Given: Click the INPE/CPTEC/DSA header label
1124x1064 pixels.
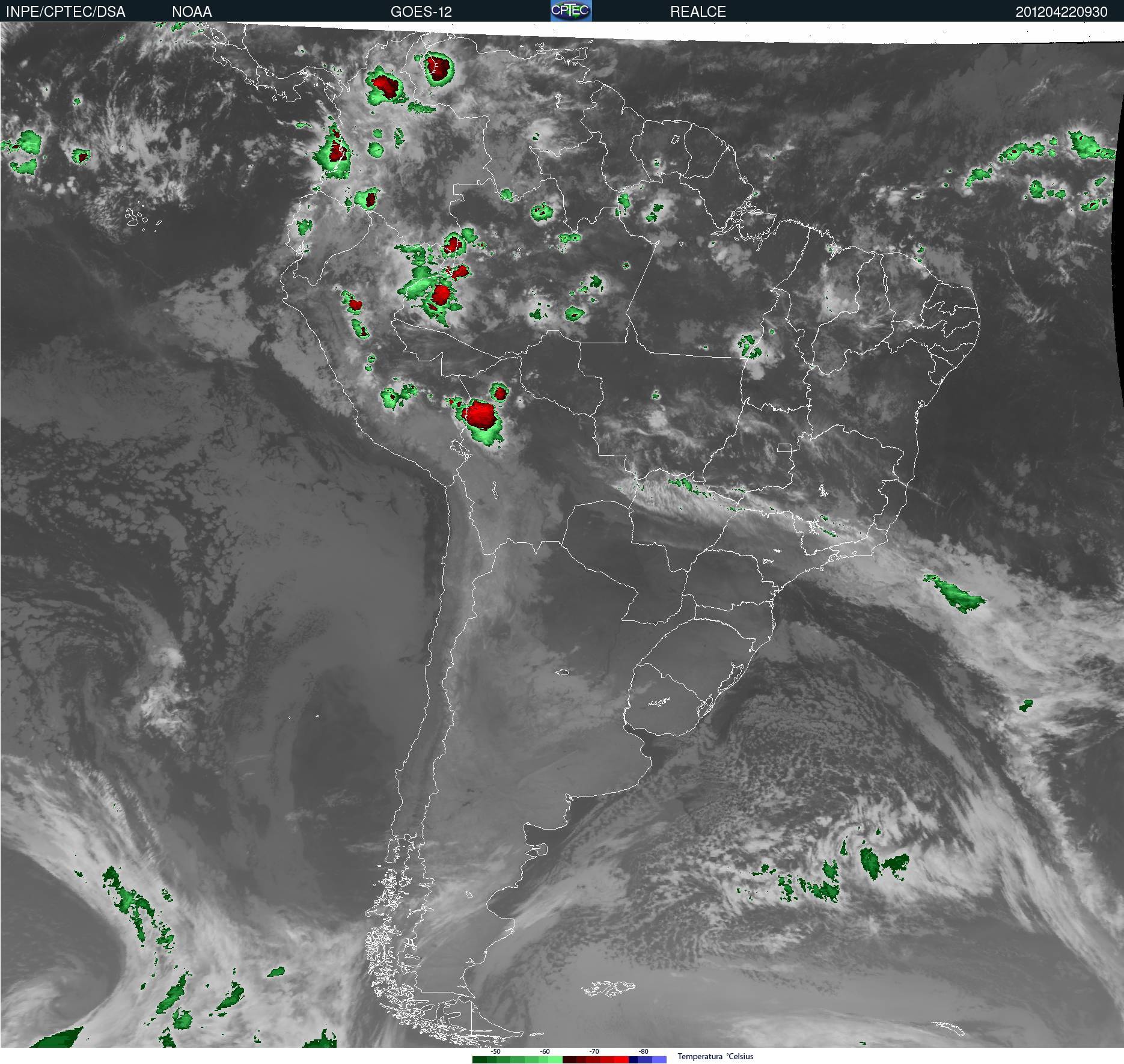Looking at the screenshot, I should point(66,12).
